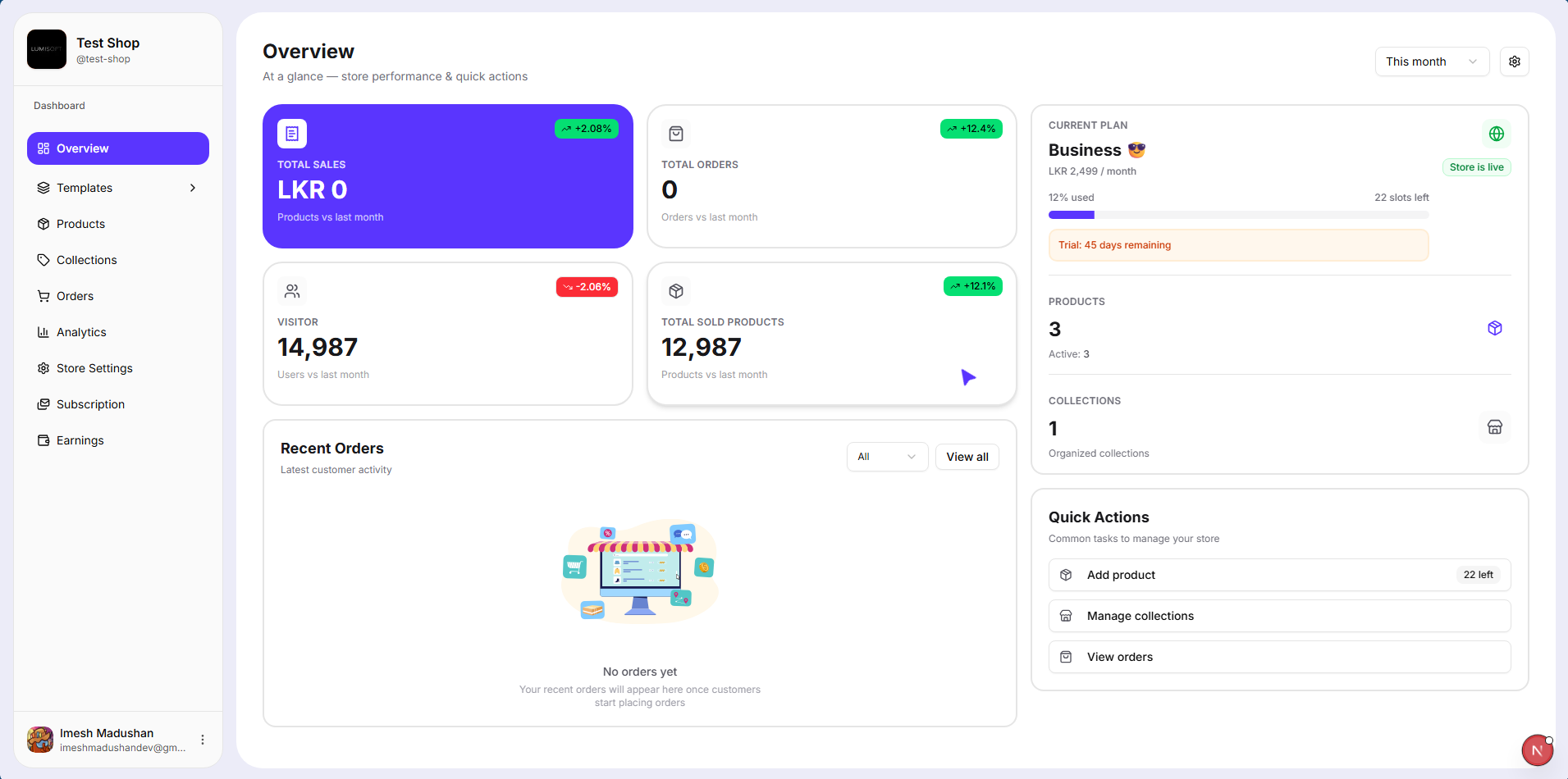Viewport: 1568px width, 779px height.
Task: Click the Orders cart icon in the sidebar
Action: tap(43, 296)
